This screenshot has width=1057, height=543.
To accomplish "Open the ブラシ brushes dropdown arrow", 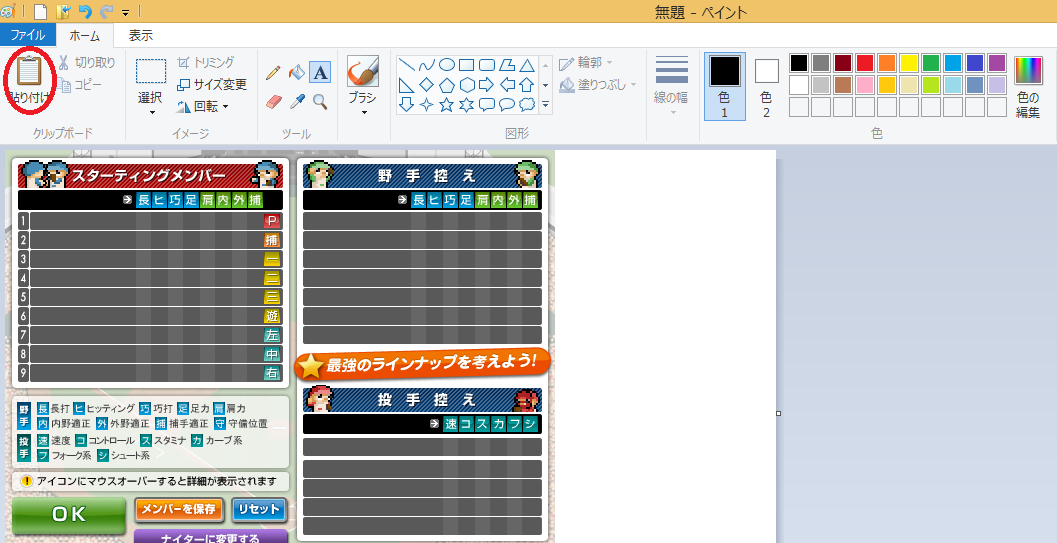I will 363,112.
